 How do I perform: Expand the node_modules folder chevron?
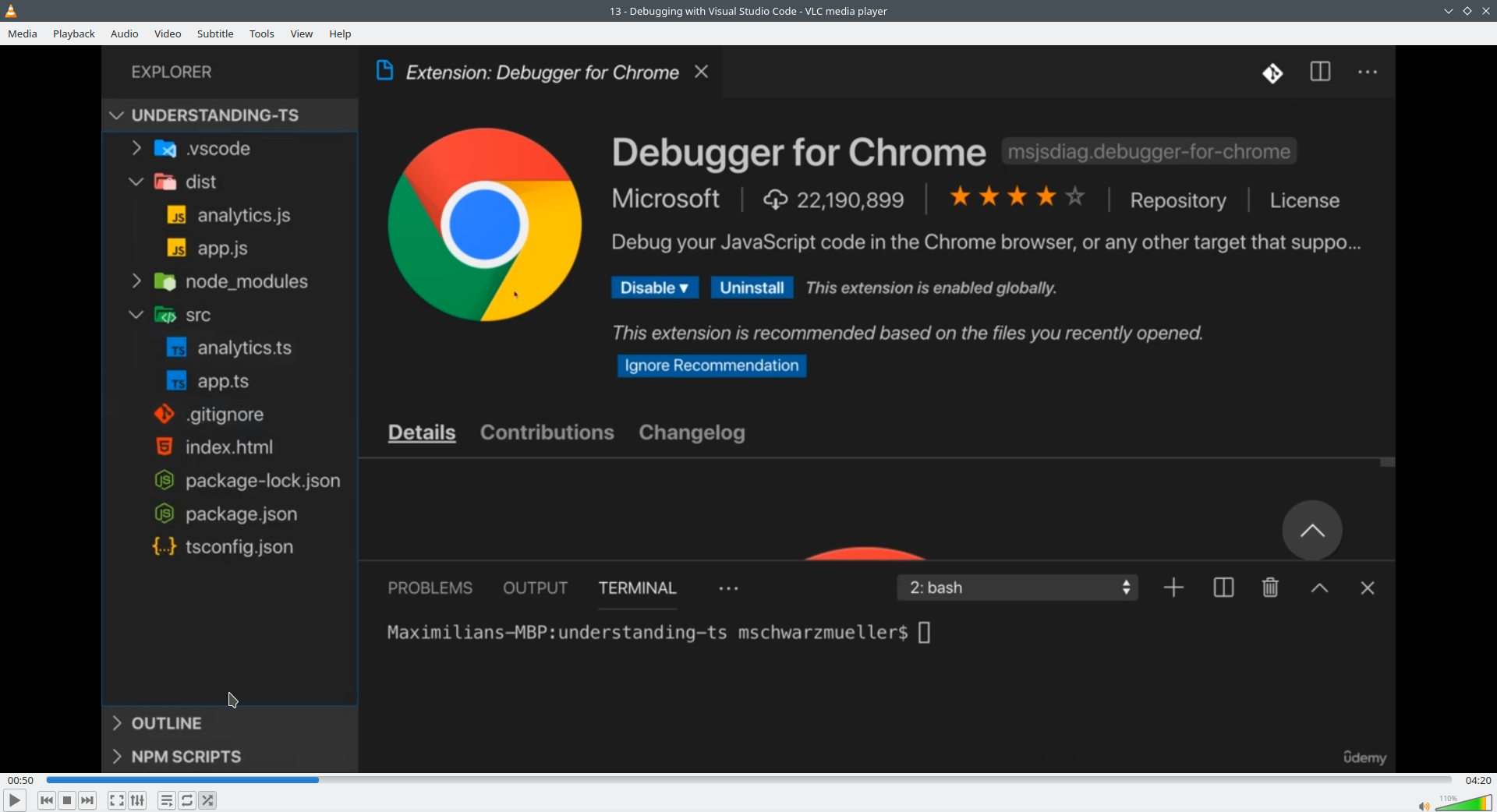click(x=136, y=281)
